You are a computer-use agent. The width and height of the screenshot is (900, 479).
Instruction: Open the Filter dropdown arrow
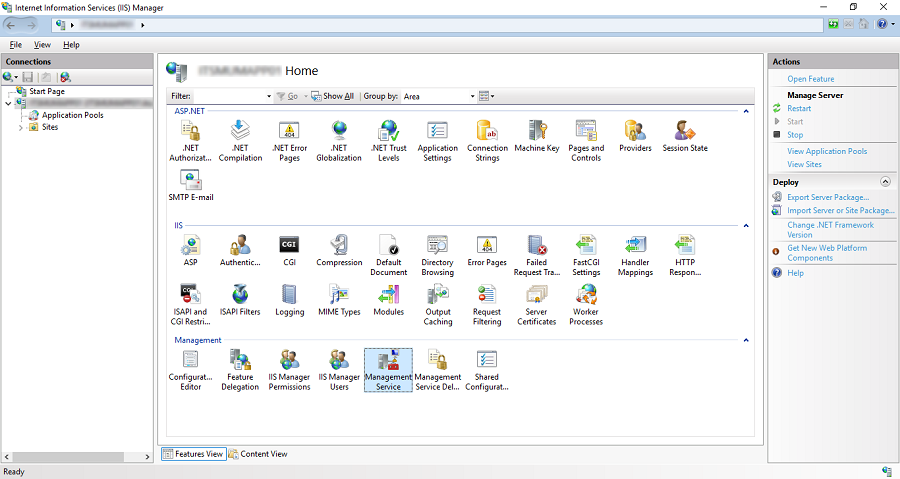pyautogui.click(x=269, y=96)
